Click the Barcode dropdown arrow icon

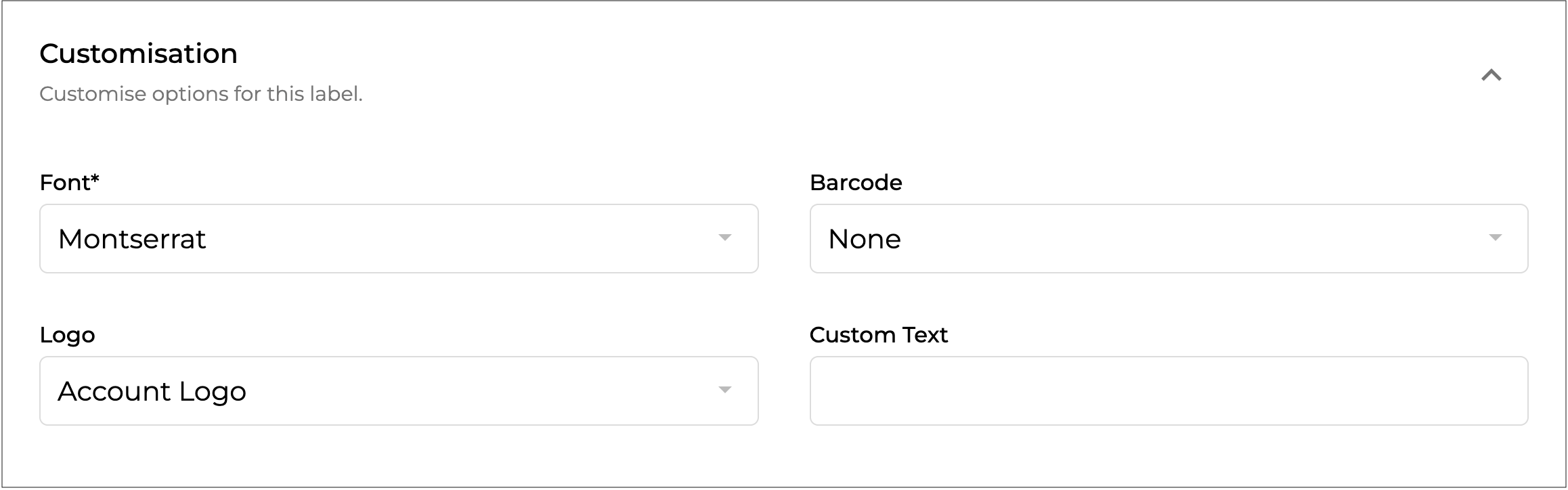coord(1495,238)
